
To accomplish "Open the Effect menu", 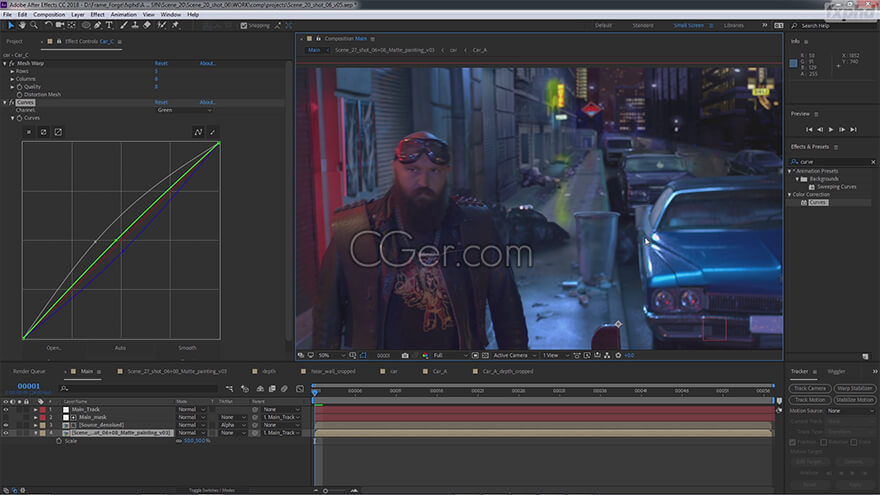I will coord(98,15).
